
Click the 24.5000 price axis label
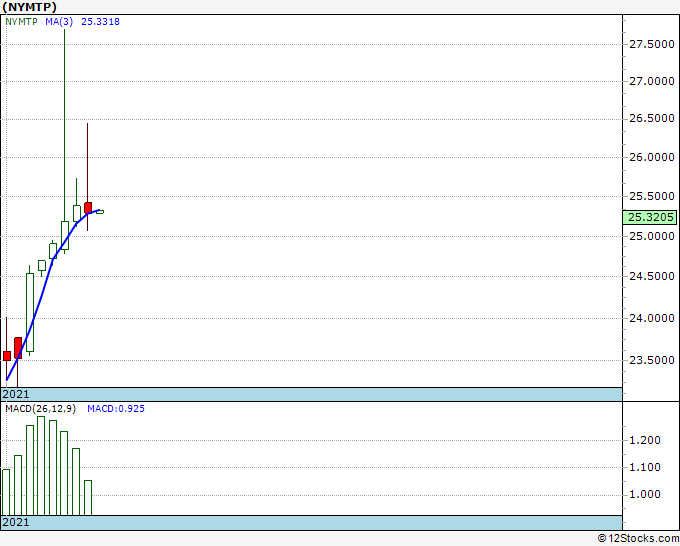pos(652,276)
